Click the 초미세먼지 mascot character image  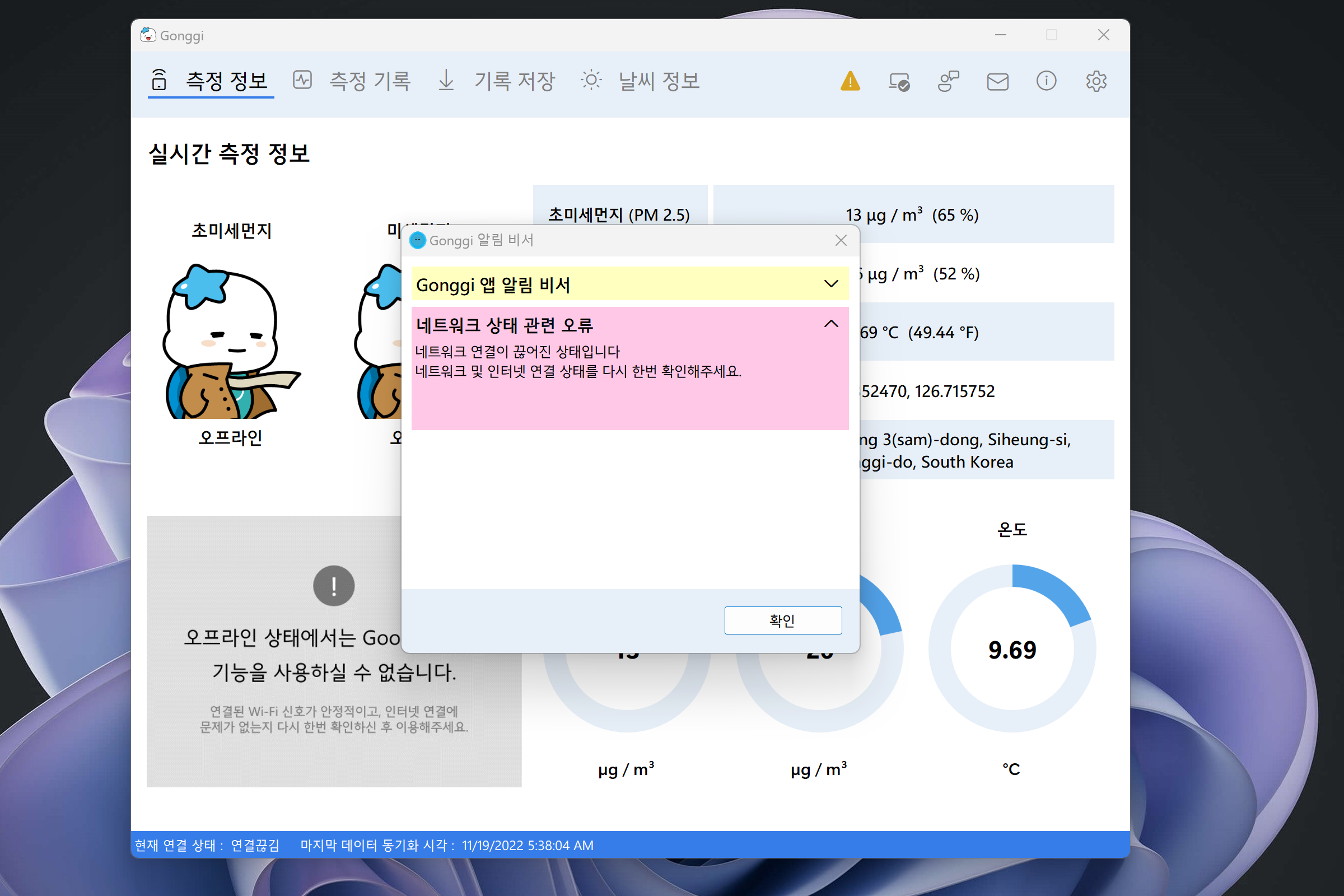pyautogui.click(x=231, y=340)
